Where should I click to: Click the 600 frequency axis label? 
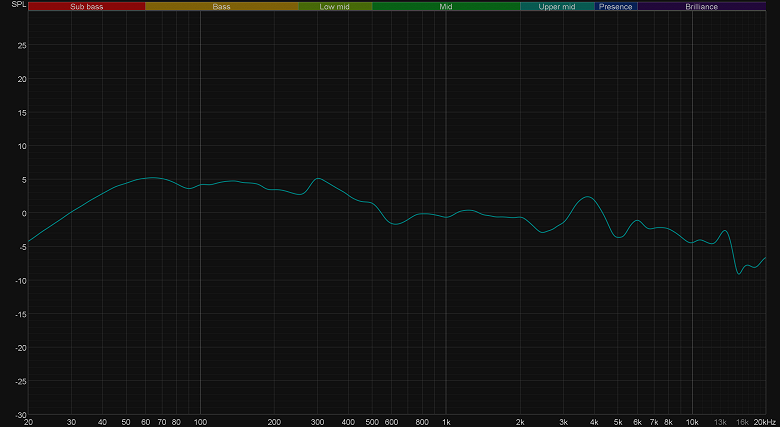[x=391, y=422]
